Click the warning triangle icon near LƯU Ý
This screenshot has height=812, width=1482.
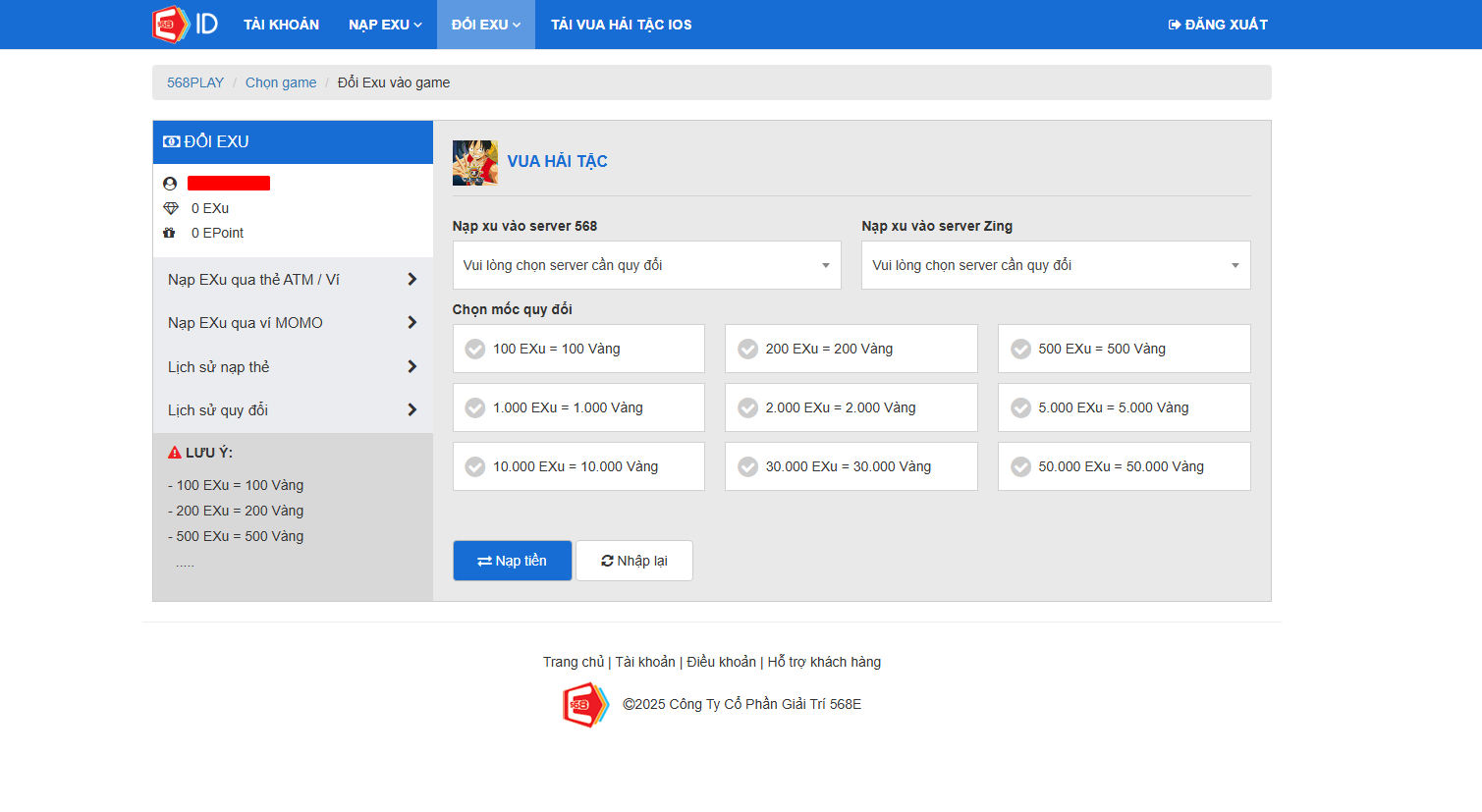pos(175,453)
